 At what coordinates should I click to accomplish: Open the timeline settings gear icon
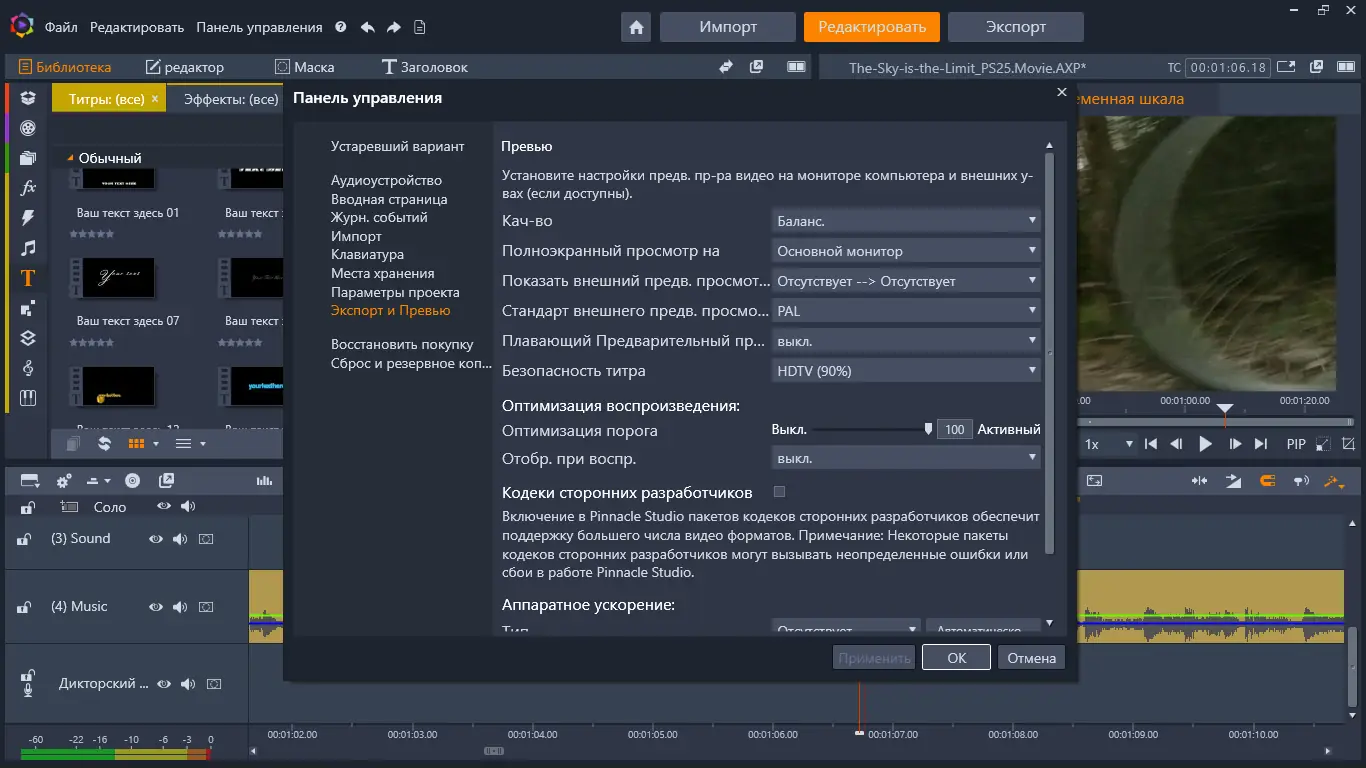62,481
